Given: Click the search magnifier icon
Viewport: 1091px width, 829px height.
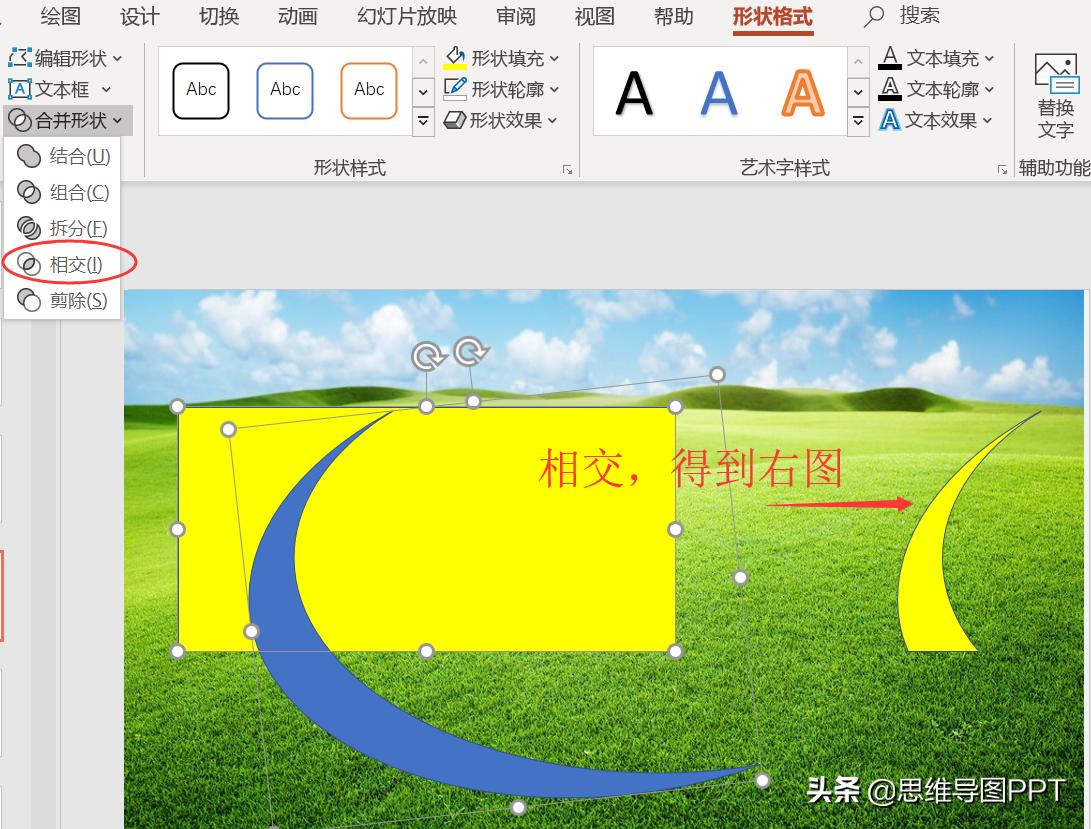Looking at the screenshot, I should click(x=873, y=16).
